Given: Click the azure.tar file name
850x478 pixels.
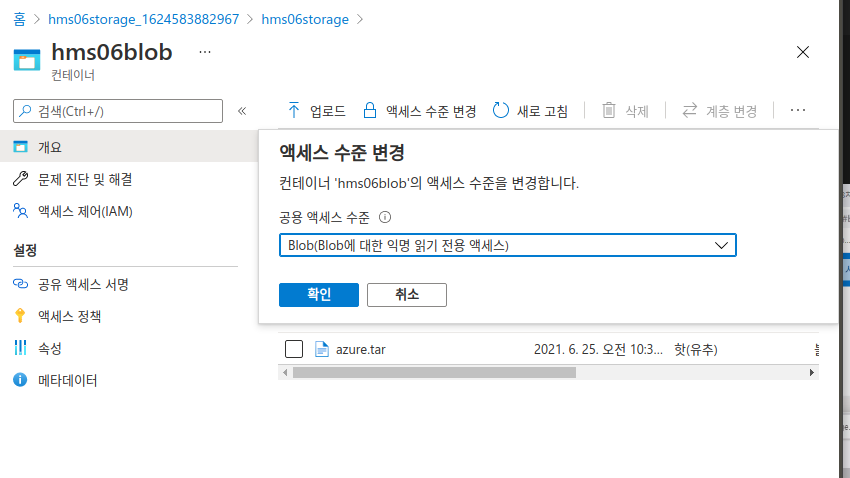Looking at the screenshot, I should 360,350.
